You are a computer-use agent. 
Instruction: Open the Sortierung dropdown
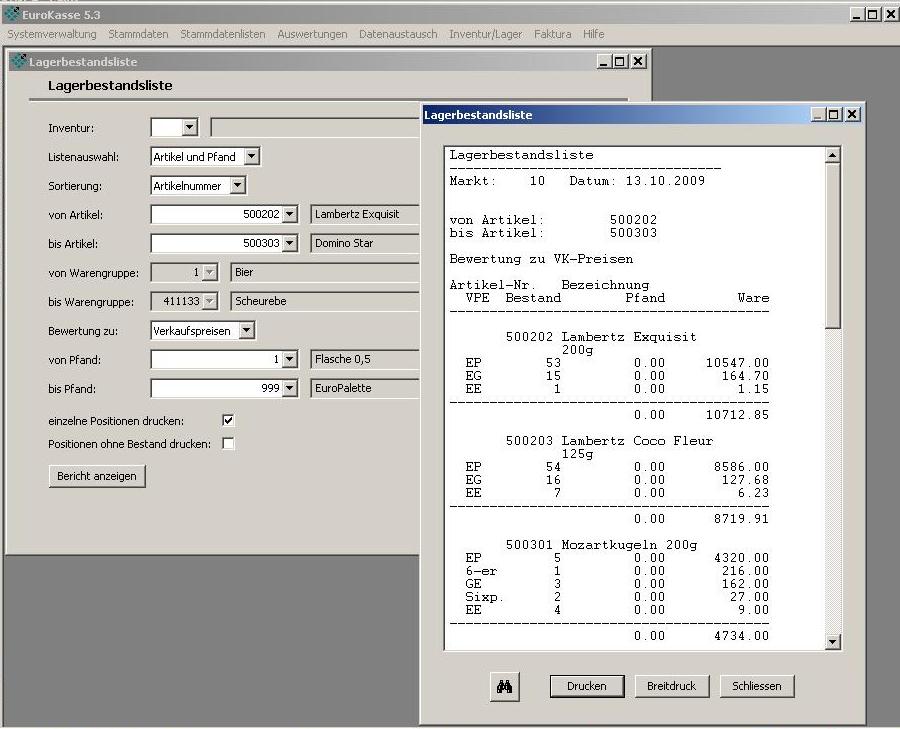(x=237, y=186)
